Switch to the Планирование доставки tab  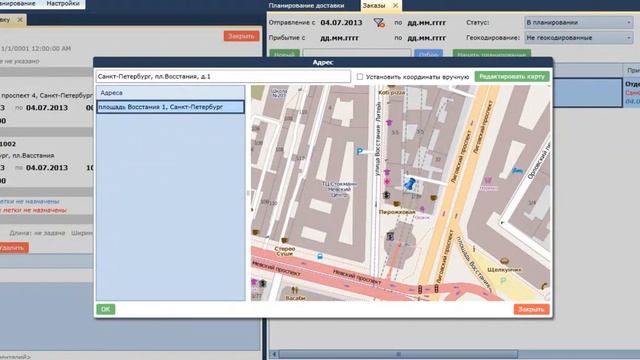tap(306, 6)
